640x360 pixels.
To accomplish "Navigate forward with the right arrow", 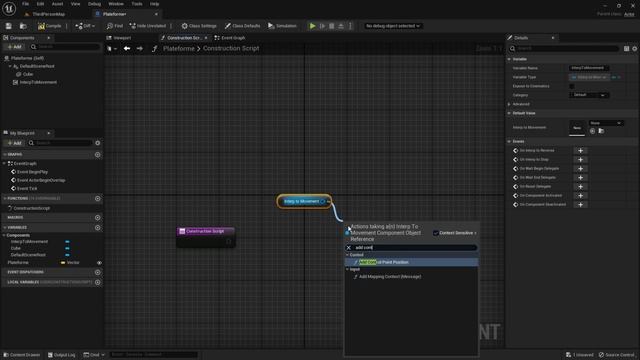I will coord(140,49).
